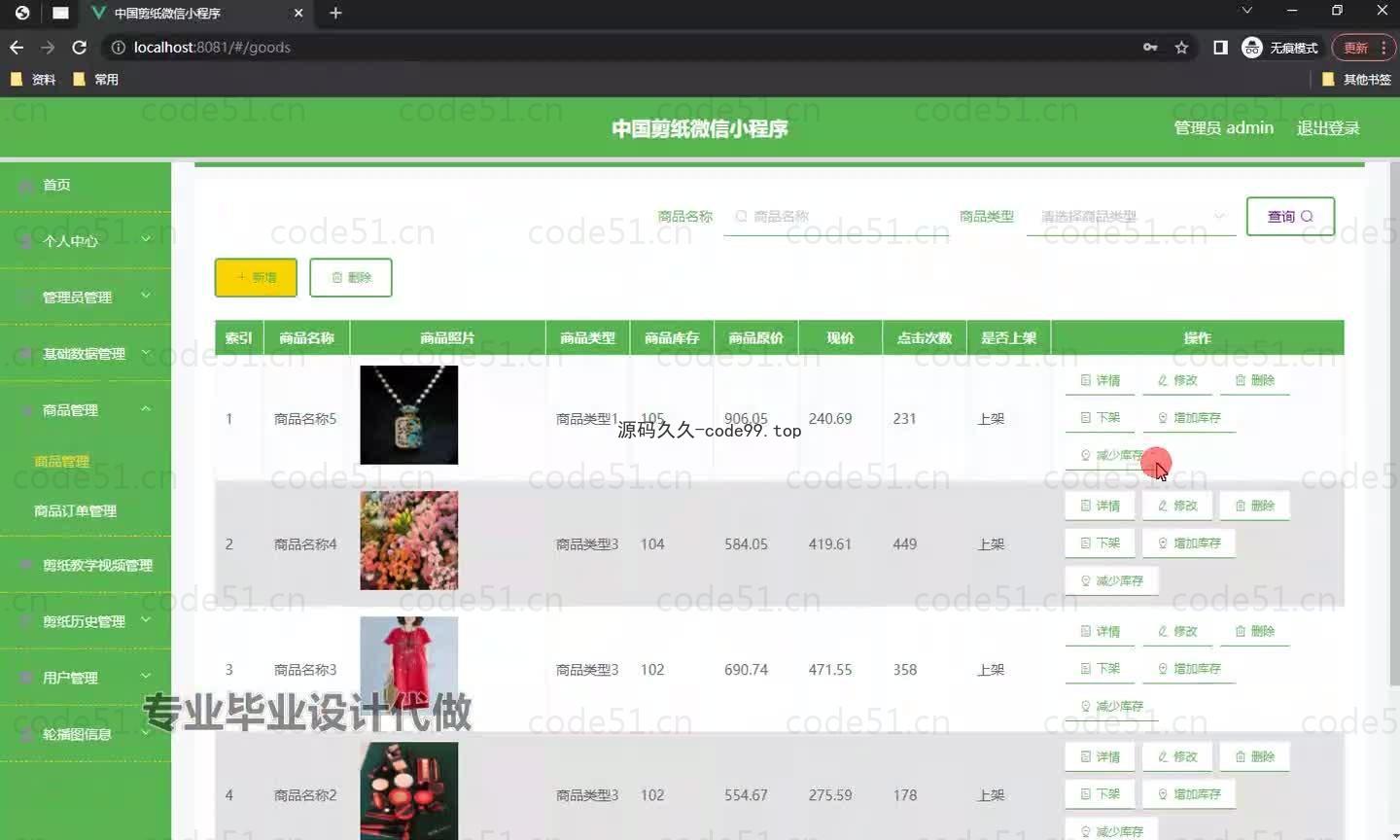The image size is (1400, 840).
Task: Click 修改 for 商品名称4
Action: 1177,506
